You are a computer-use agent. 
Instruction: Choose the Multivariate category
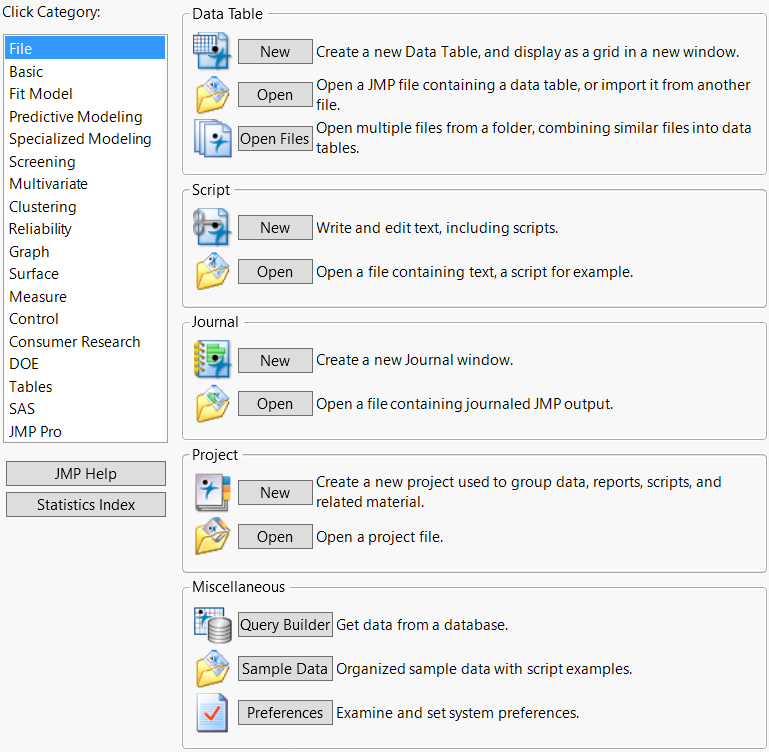click(85, 184)
